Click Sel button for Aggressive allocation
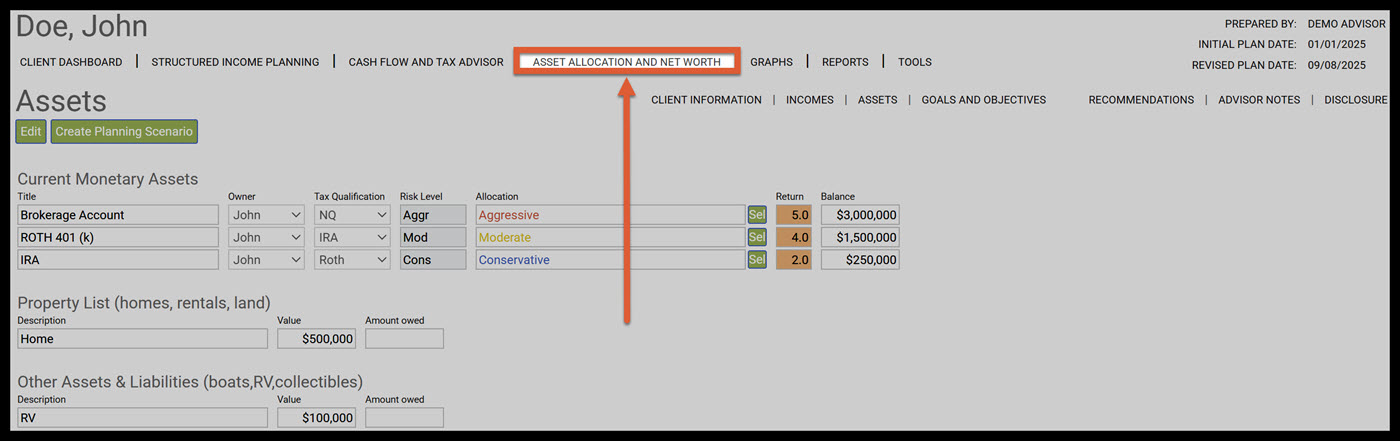 tap(757, 215)
